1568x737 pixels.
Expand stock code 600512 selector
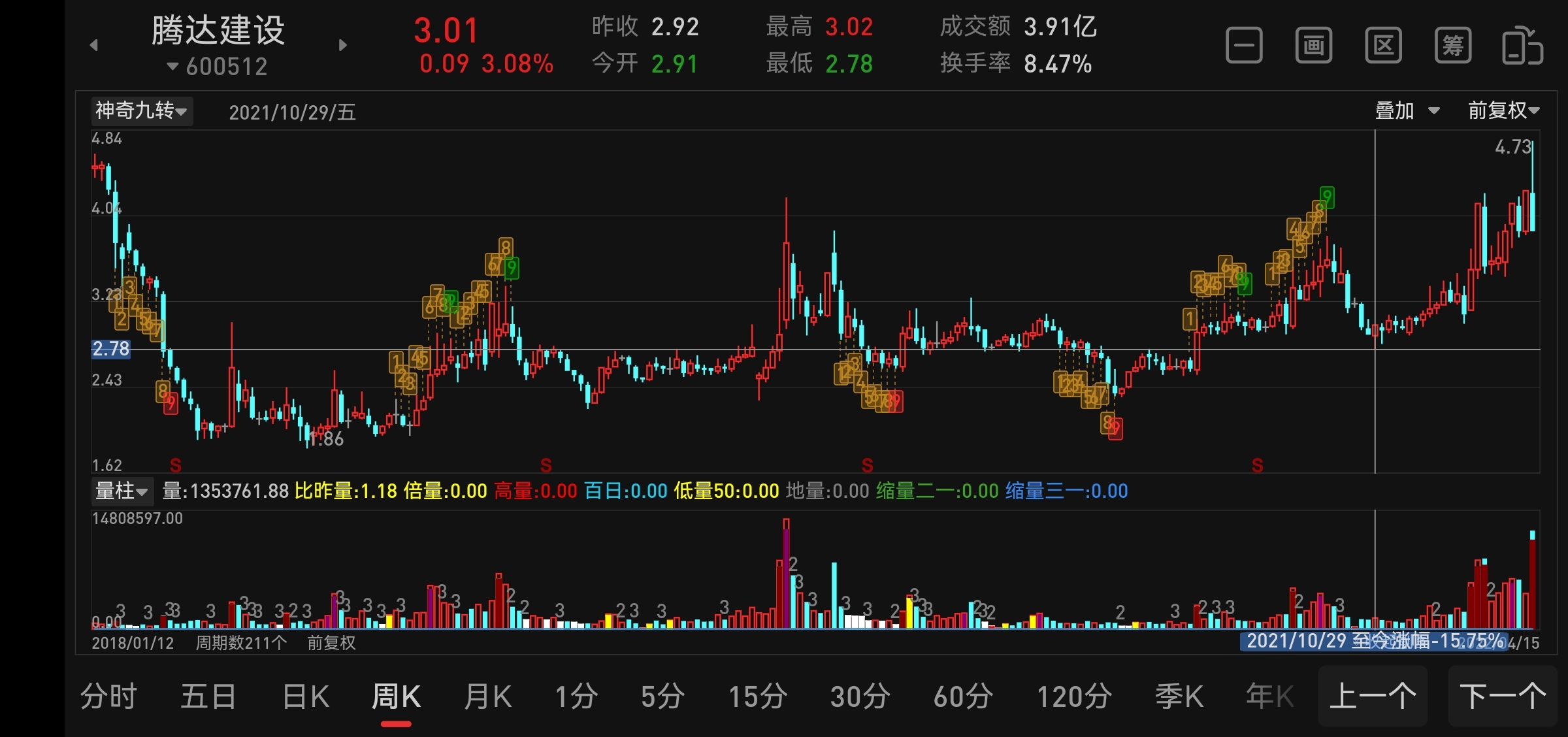pos(218,66)
